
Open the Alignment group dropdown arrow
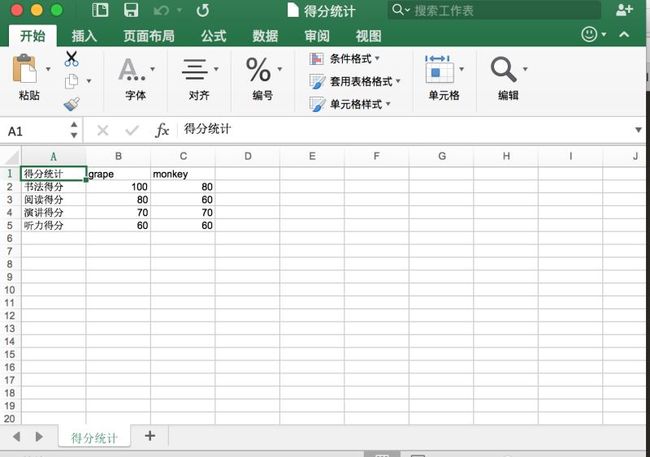216,69
